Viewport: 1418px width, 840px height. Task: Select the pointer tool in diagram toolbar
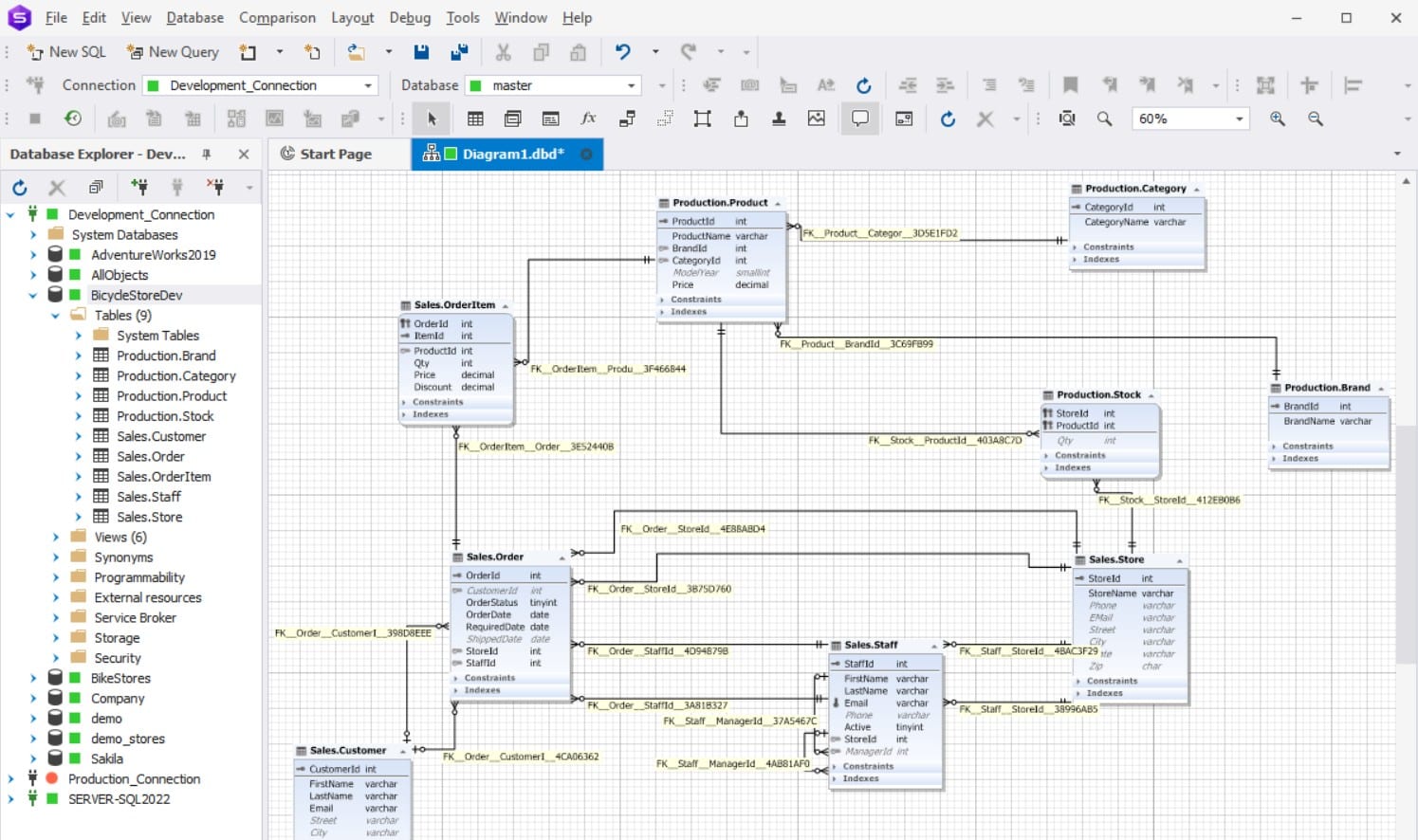pyautogui.click(x=432, y=119)
